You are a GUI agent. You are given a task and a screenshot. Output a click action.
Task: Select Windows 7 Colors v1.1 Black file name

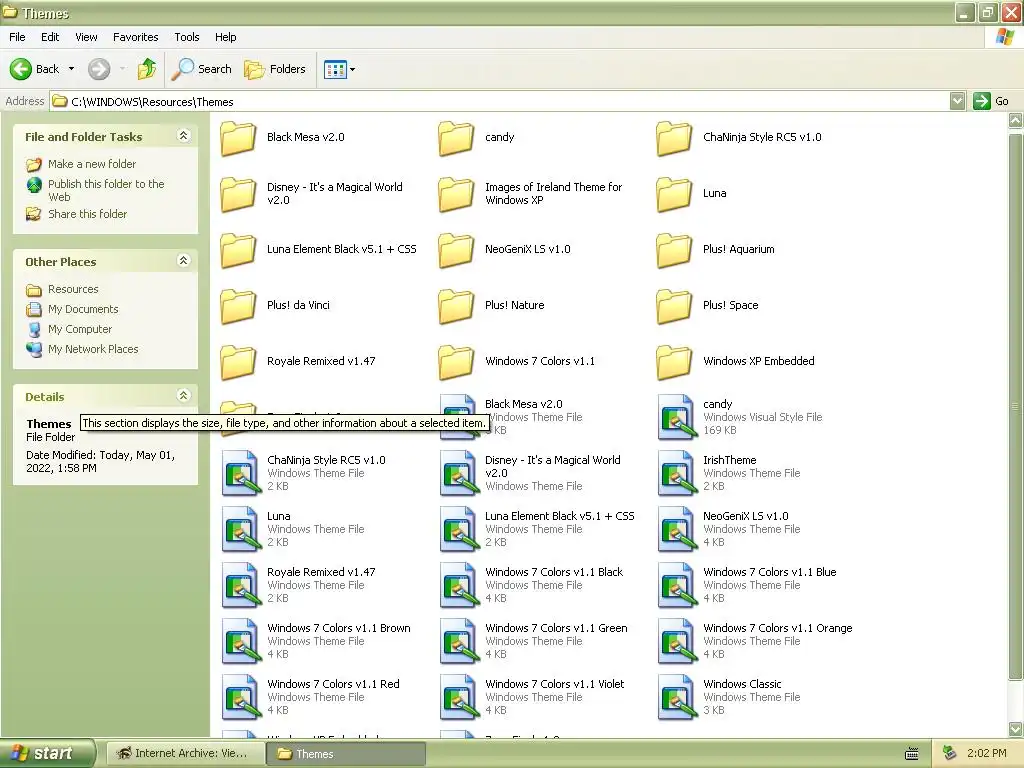point(554,571)
